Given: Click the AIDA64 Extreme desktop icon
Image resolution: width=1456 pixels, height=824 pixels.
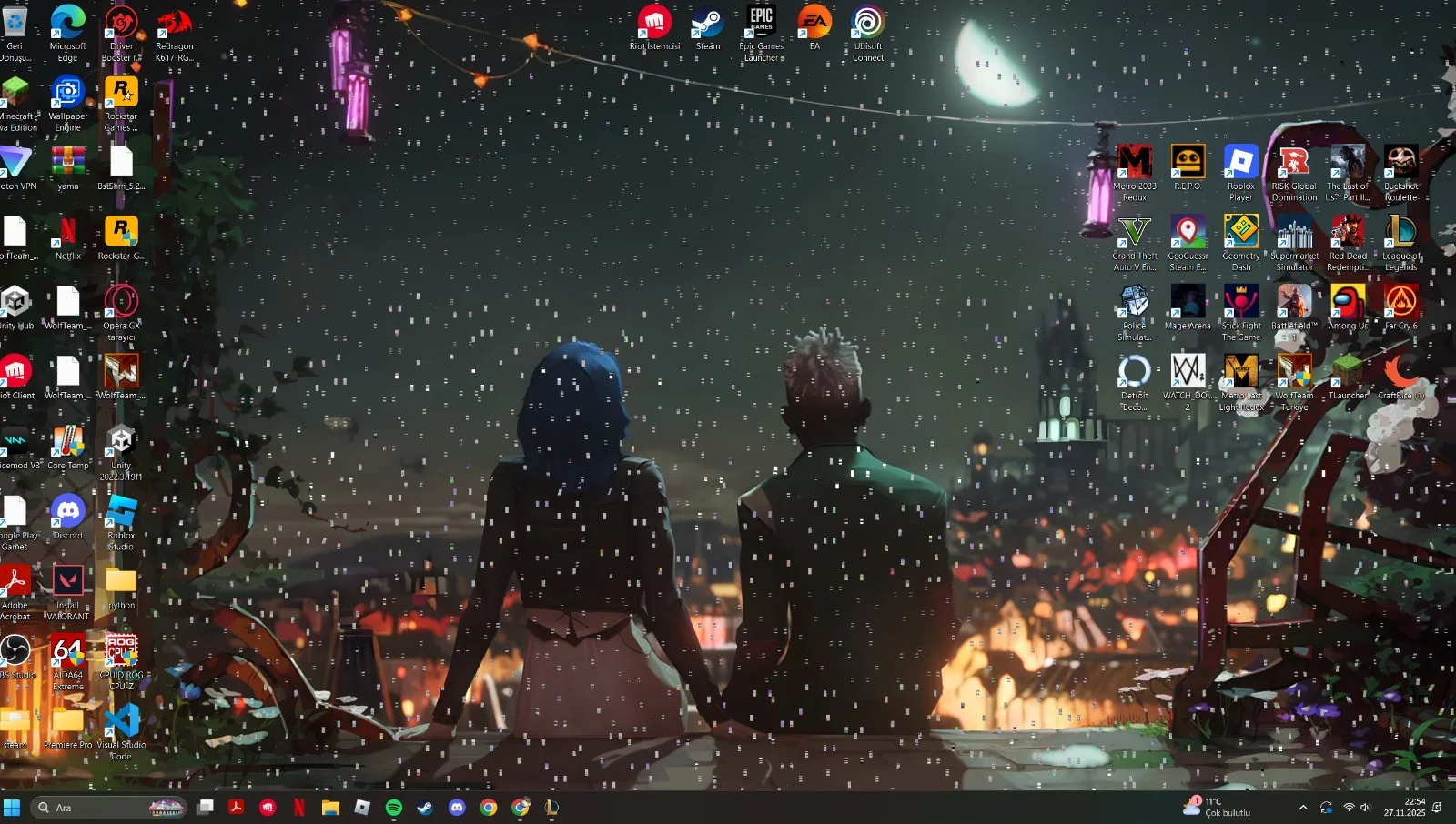Looking at the screenshot, I should pos(67,662).
